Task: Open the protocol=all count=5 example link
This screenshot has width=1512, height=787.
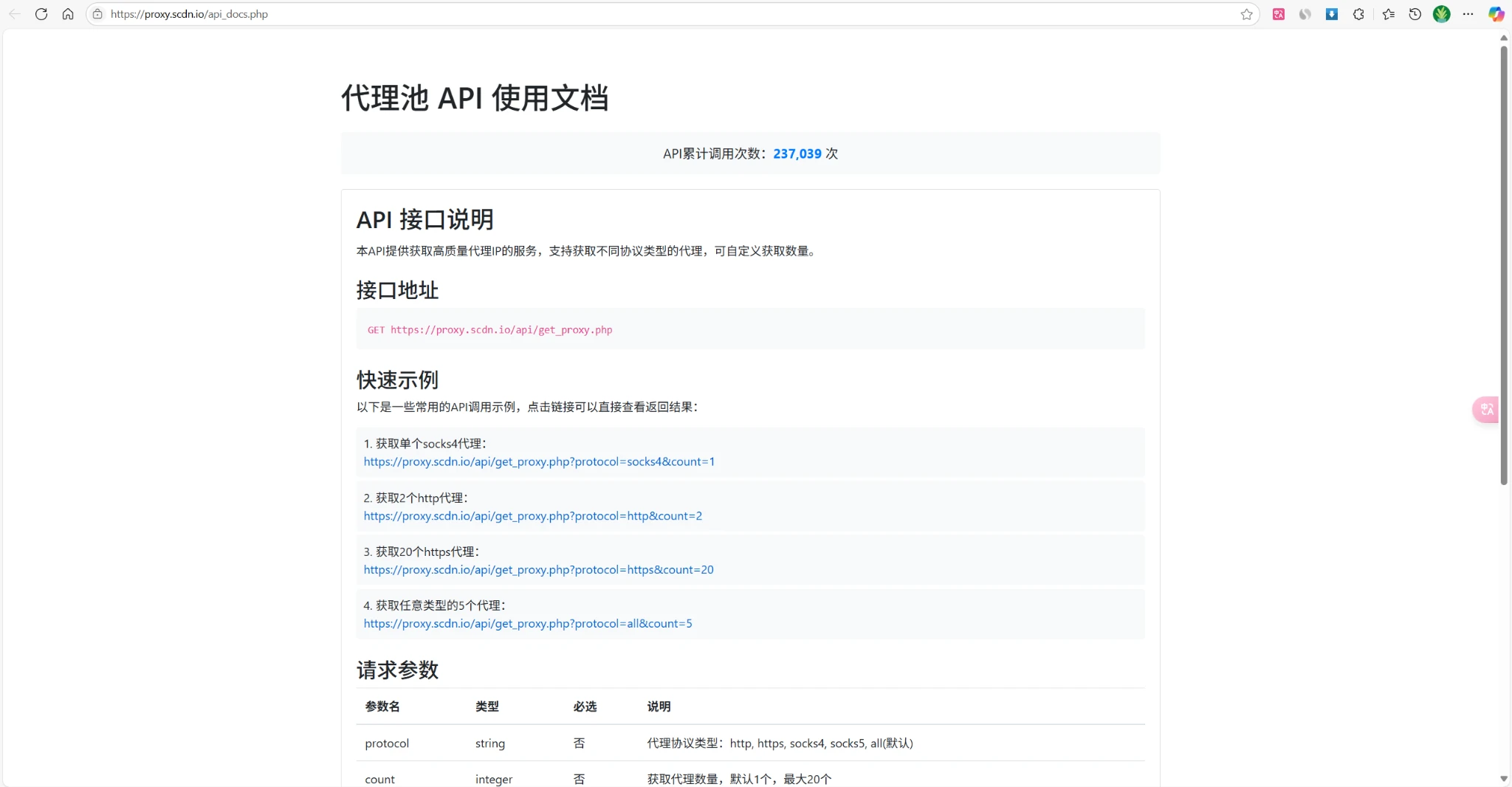Action: 528,624
